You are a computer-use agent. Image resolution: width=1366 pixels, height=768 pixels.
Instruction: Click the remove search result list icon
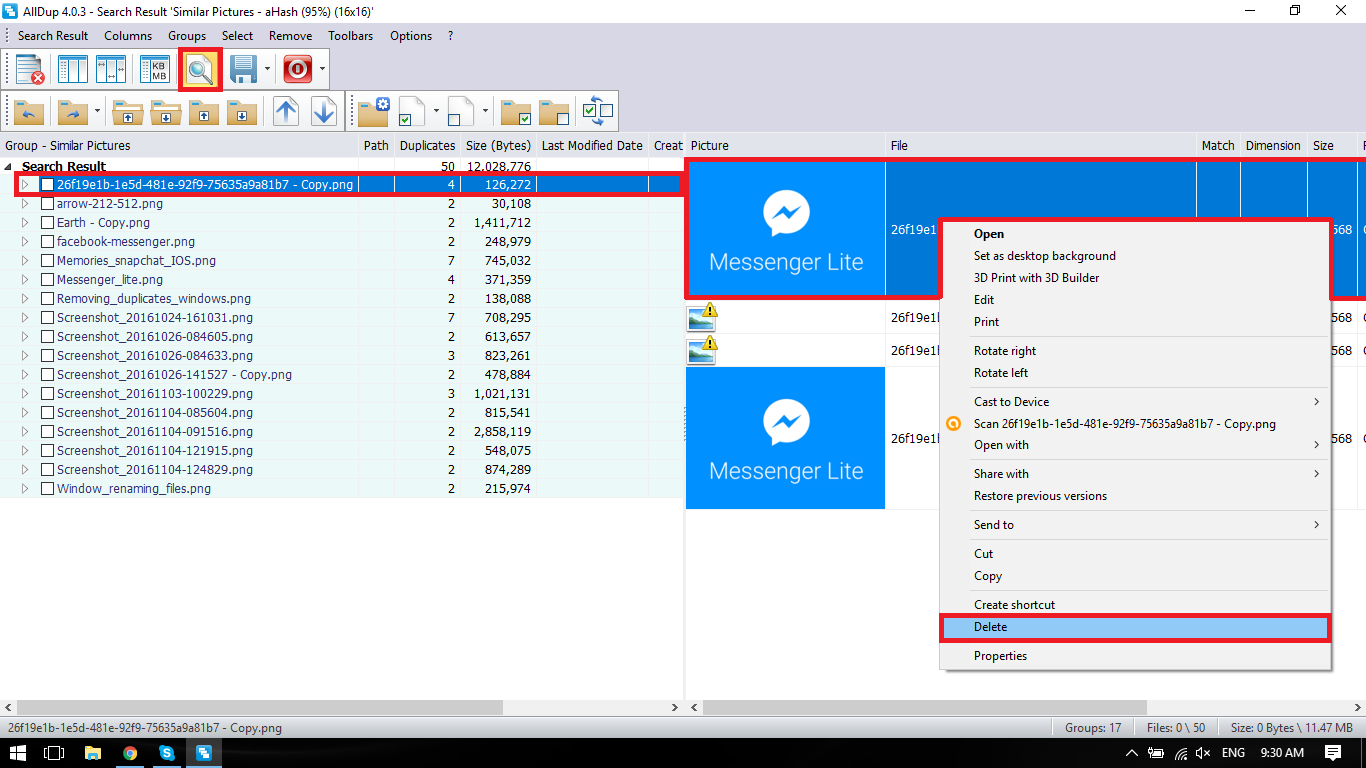coord(30,69)
